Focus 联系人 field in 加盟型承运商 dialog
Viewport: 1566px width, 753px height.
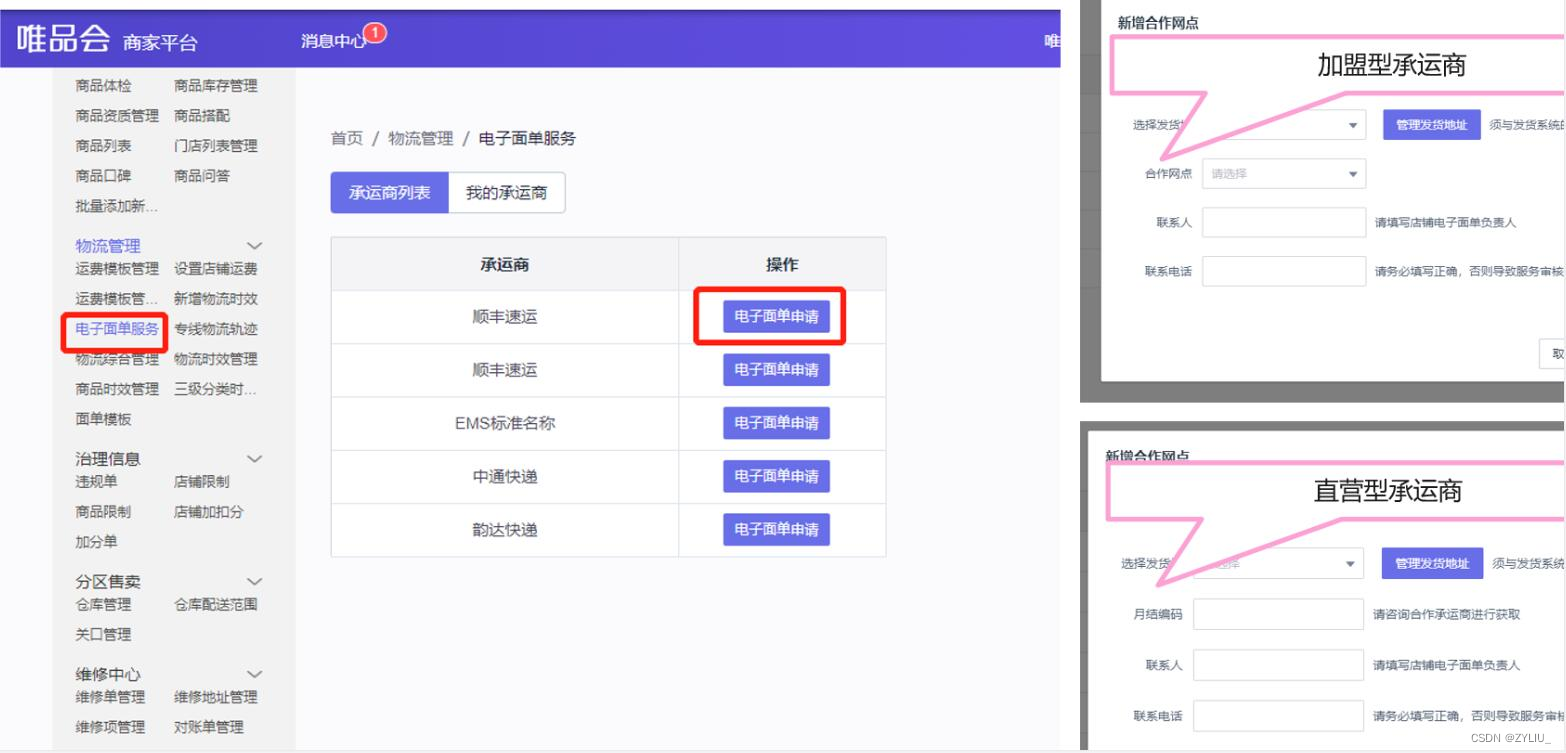(x=1284, y=222)
